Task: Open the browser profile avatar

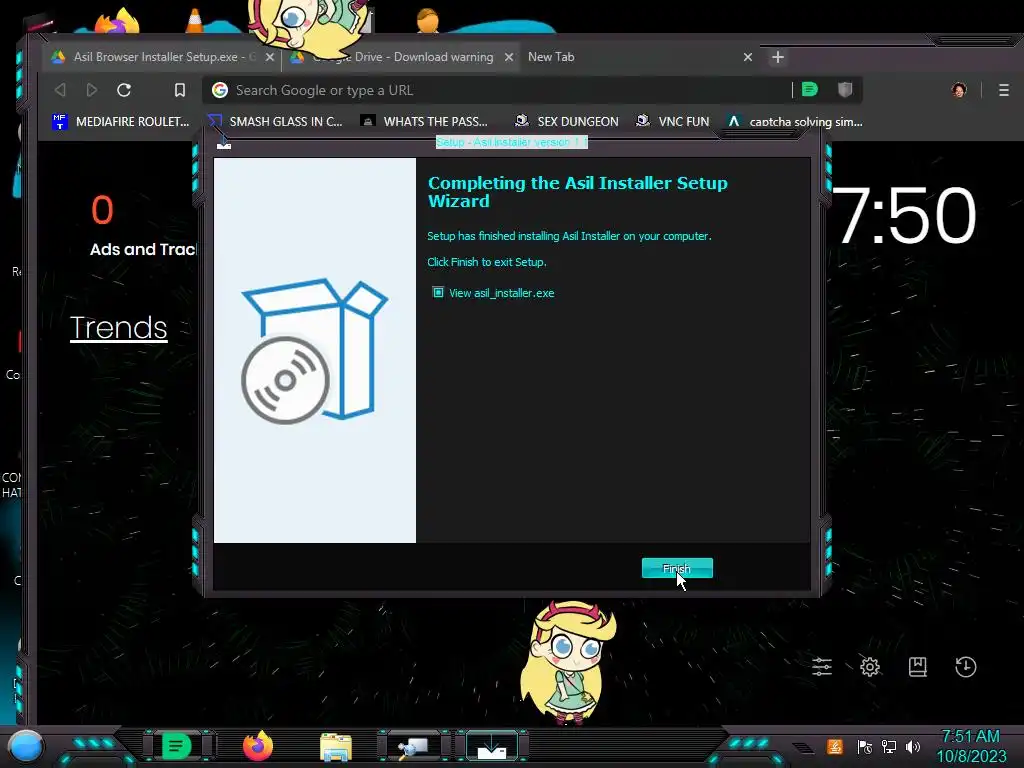Action: click(x=959, y=90)
